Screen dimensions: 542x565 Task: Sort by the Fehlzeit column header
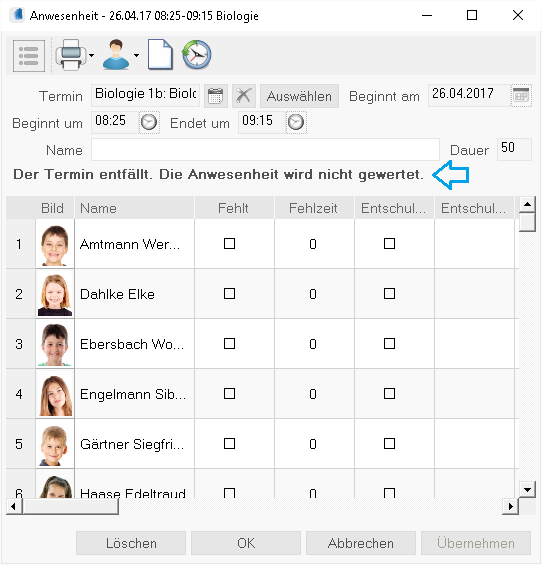click(x=313, y=208)
